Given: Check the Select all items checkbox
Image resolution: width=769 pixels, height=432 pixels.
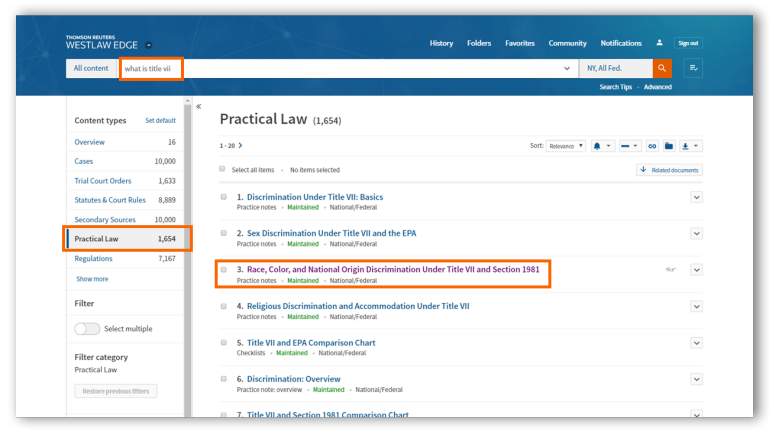Looking at the screenshot, I should [x=223, y=170].
